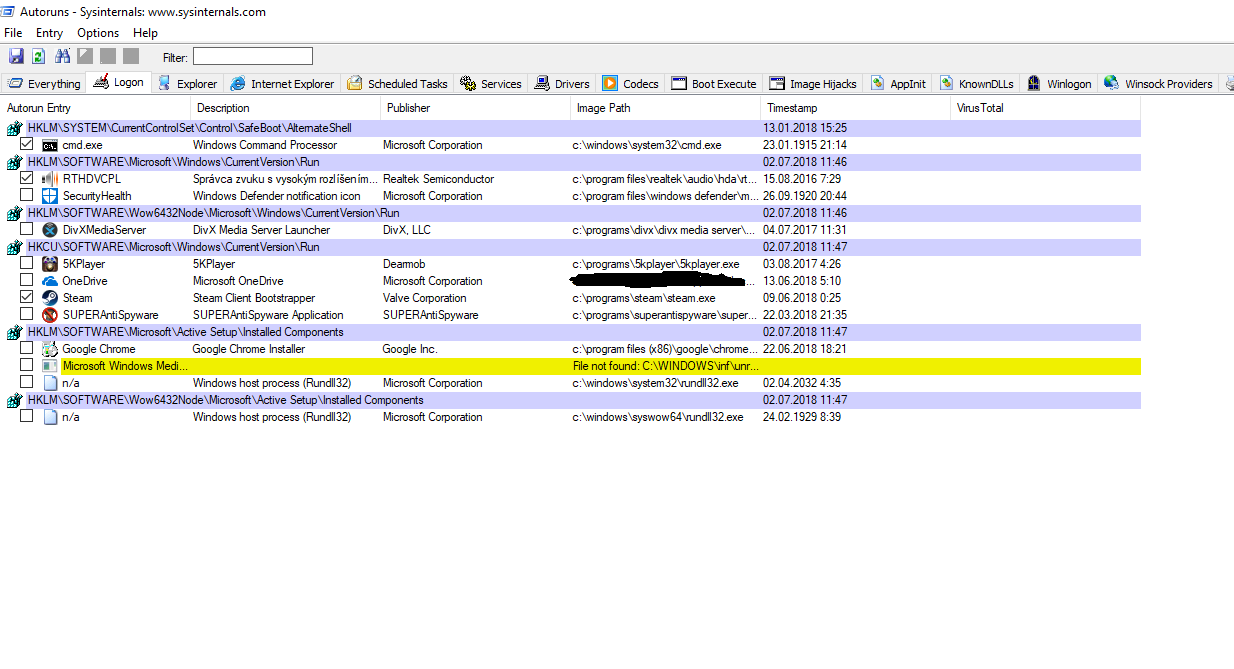Switch to the Scheduled Tasks tab
This screenshot has width=1234, height=669.
pos(398,84)
